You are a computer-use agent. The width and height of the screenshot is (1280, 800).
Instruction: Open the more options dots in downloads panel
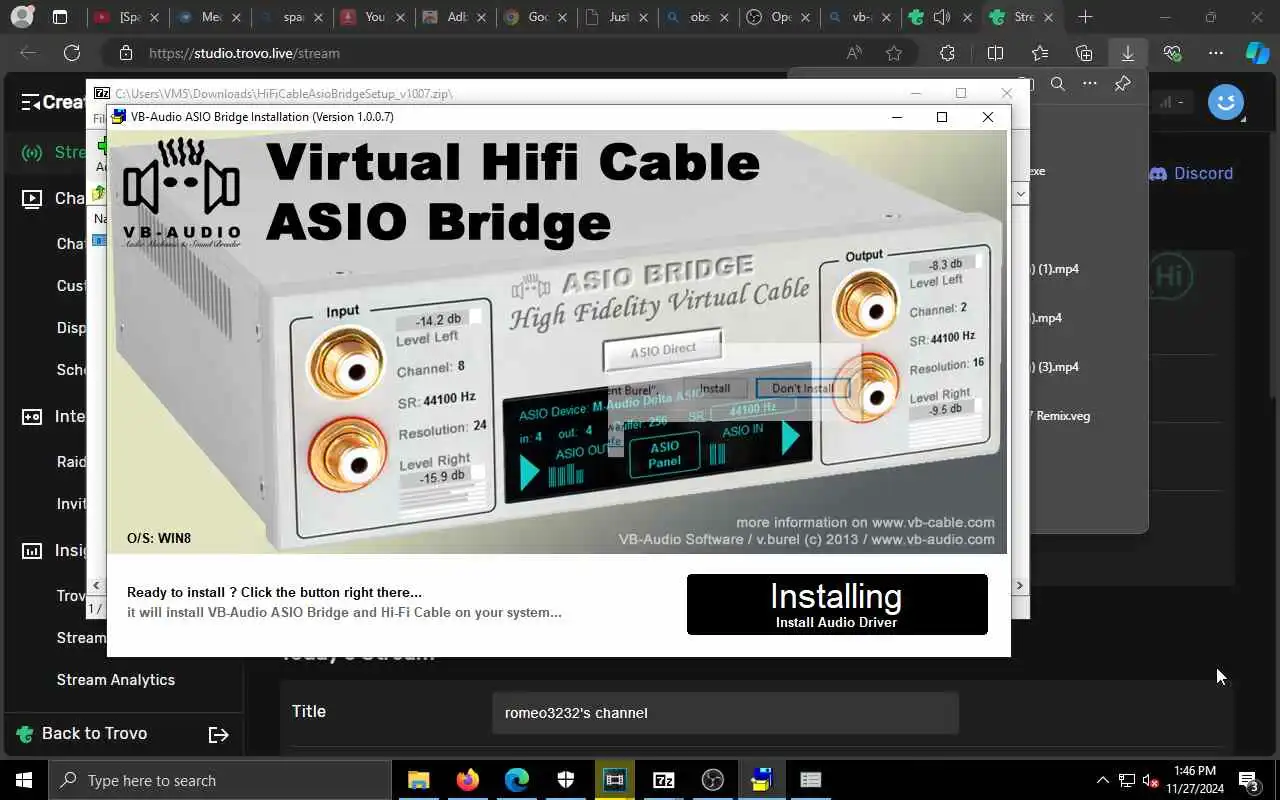[1090, 84]
